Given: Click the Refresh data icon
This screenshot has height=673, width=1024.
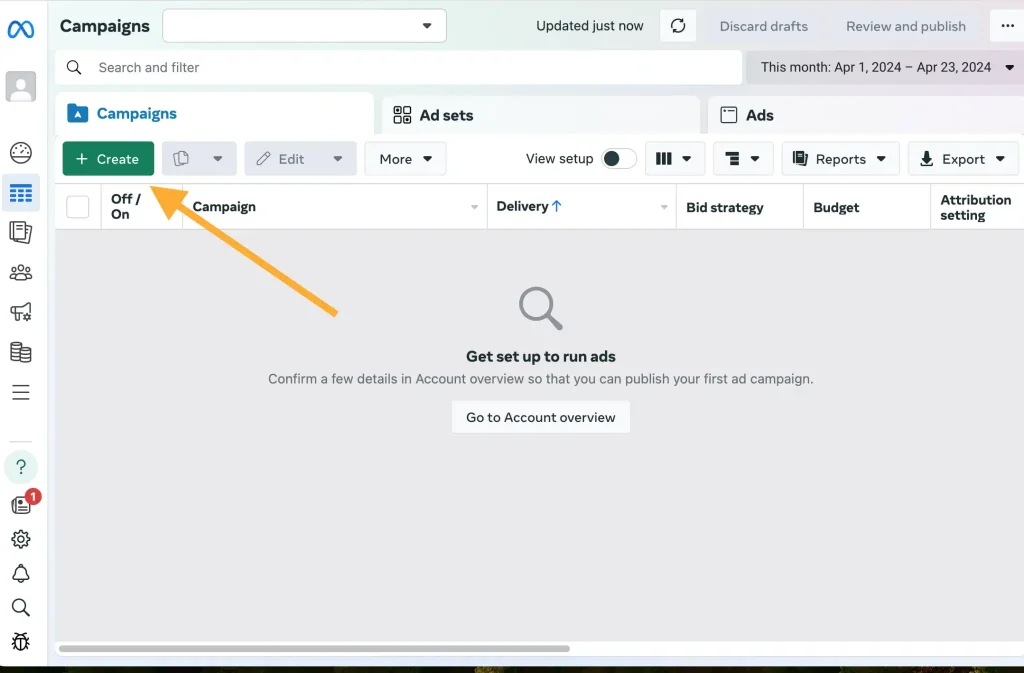Looking at the screenshot, I should tap(678, 26).
